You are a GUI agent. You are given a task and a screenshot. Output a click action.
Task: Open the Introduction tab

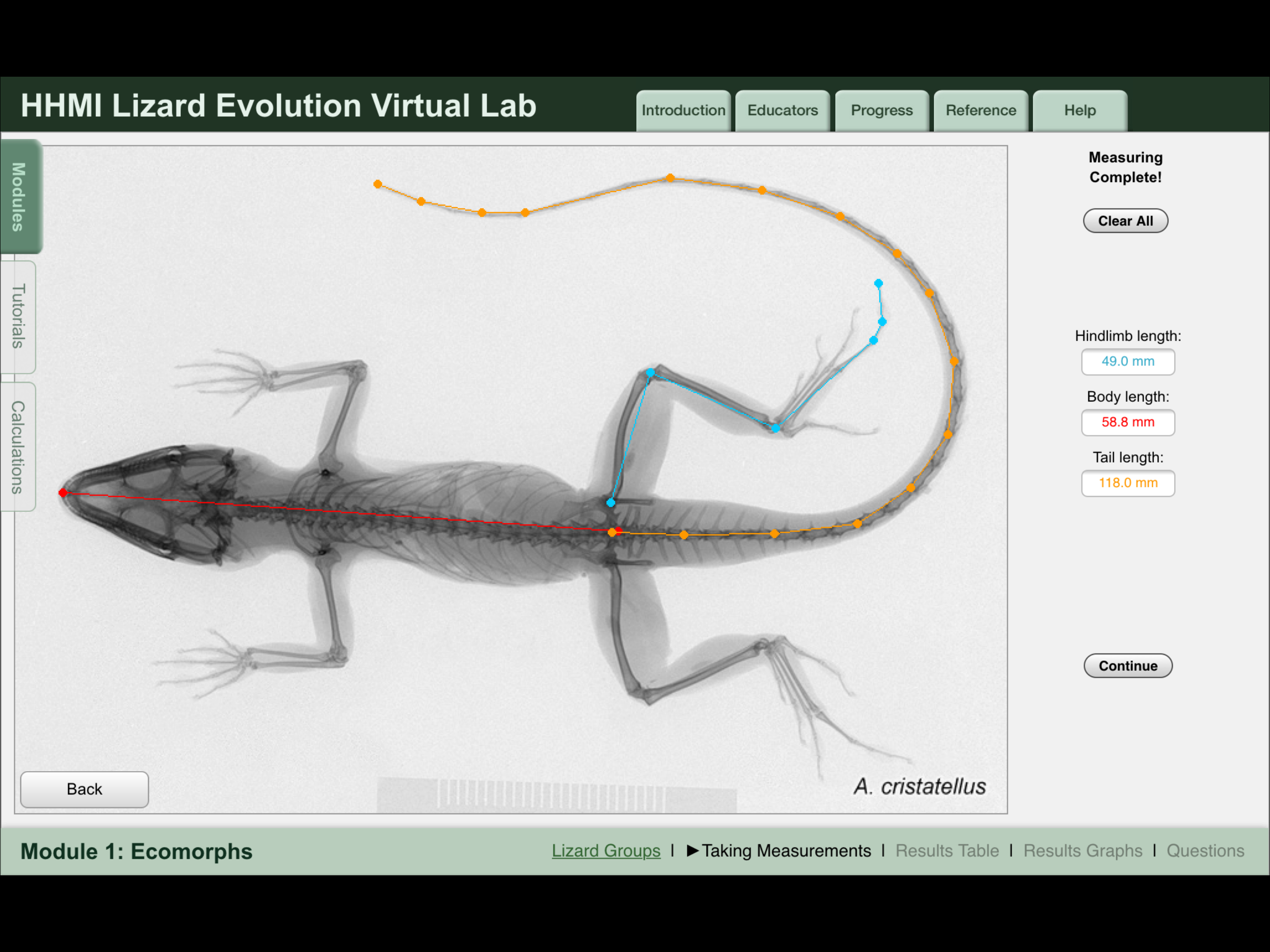point(683,110)
